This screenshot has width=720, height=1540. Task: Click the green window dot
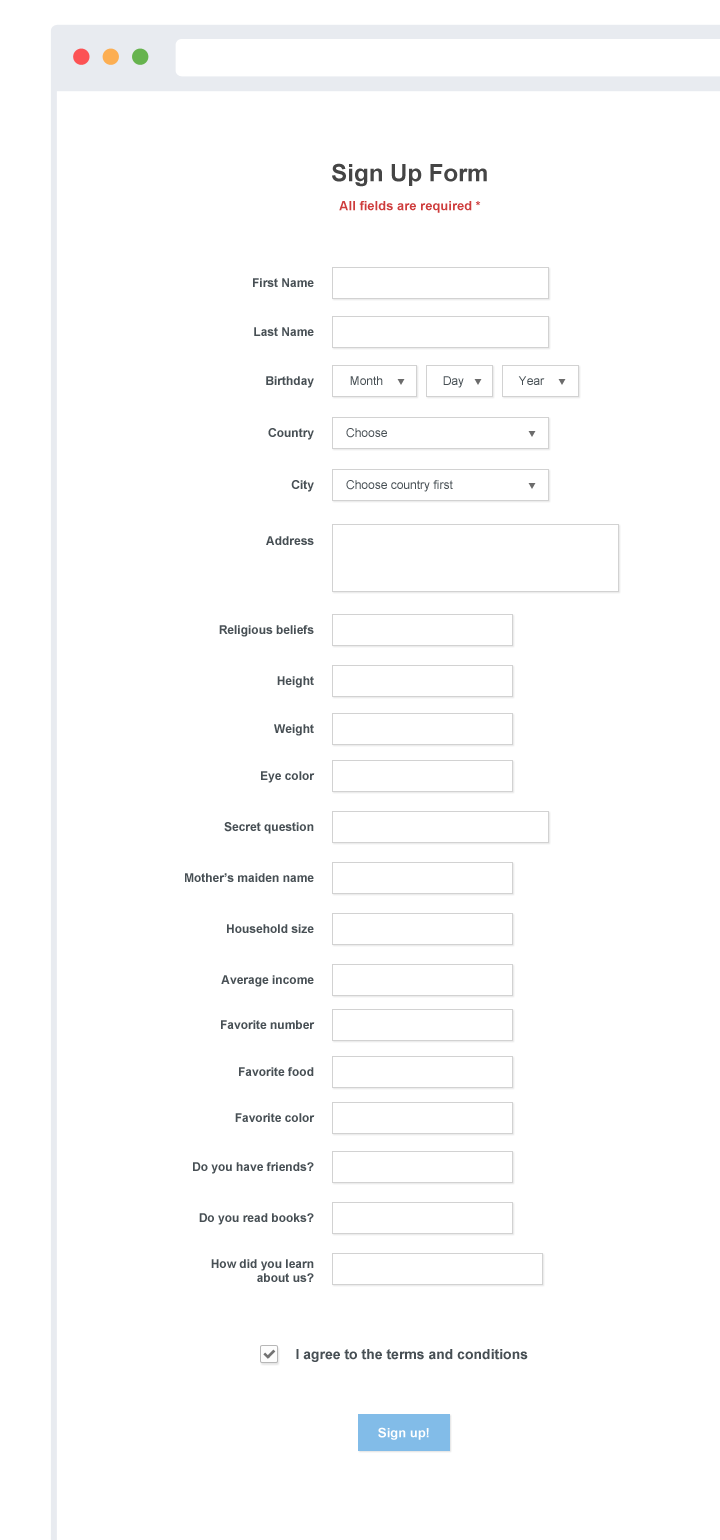point(140,57)
